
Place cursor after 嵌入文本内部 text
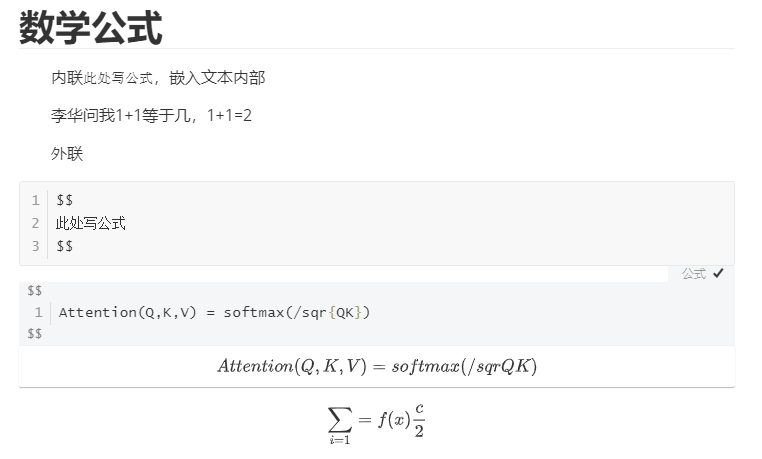pyautogui.click(x=265, y=78)
